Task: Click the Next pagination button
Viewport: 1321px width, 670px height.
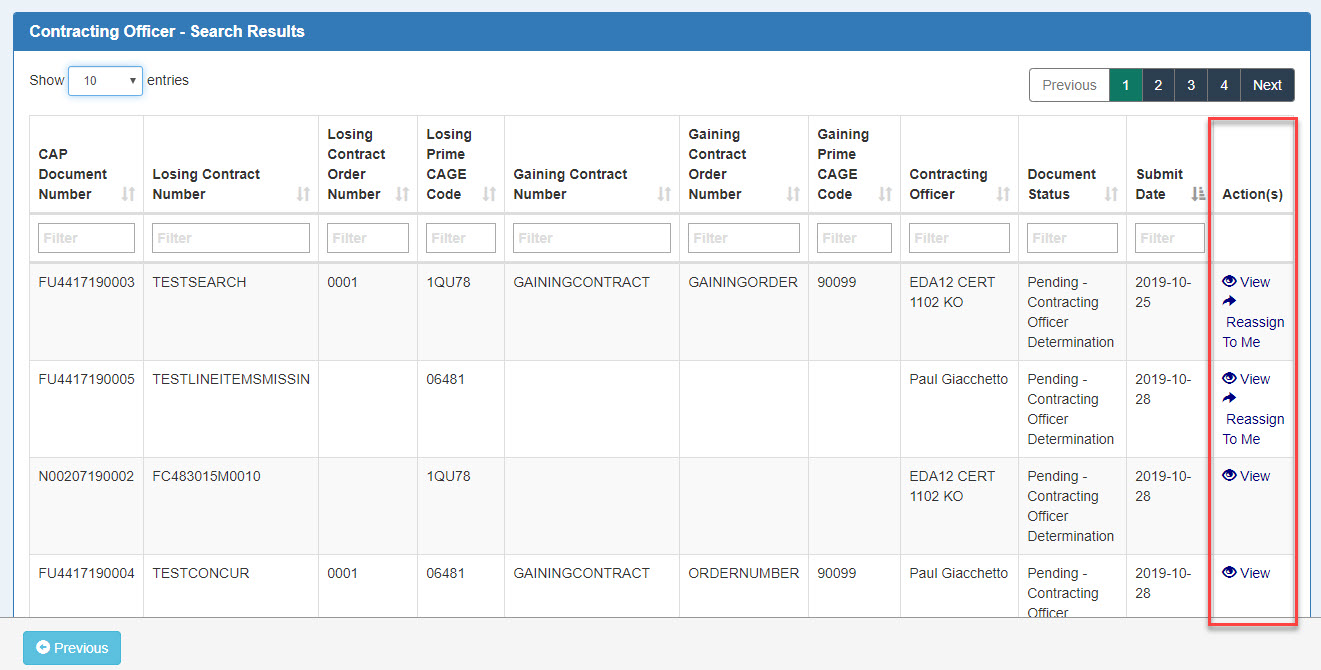Action: [1267, 85]
